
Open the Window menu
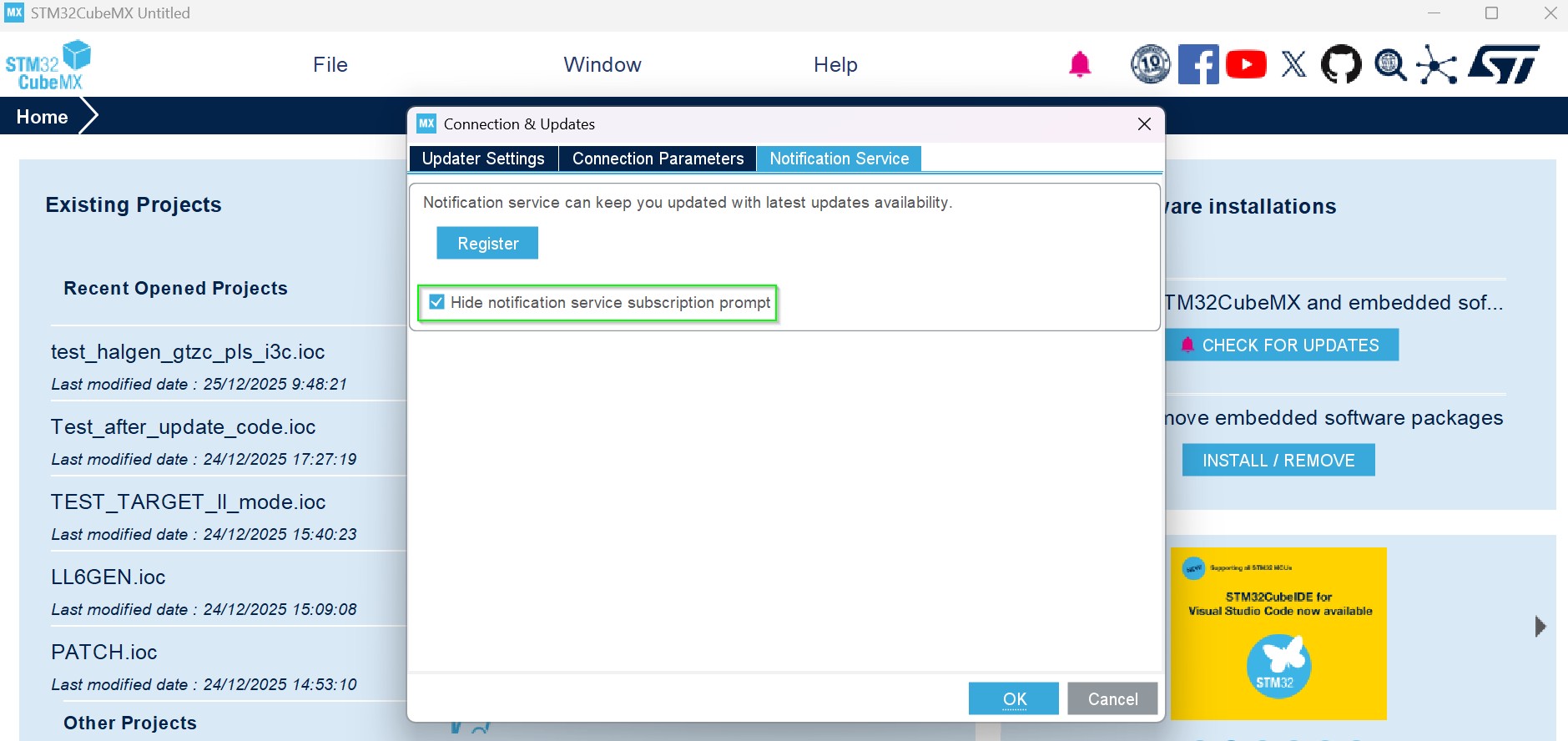602,64
